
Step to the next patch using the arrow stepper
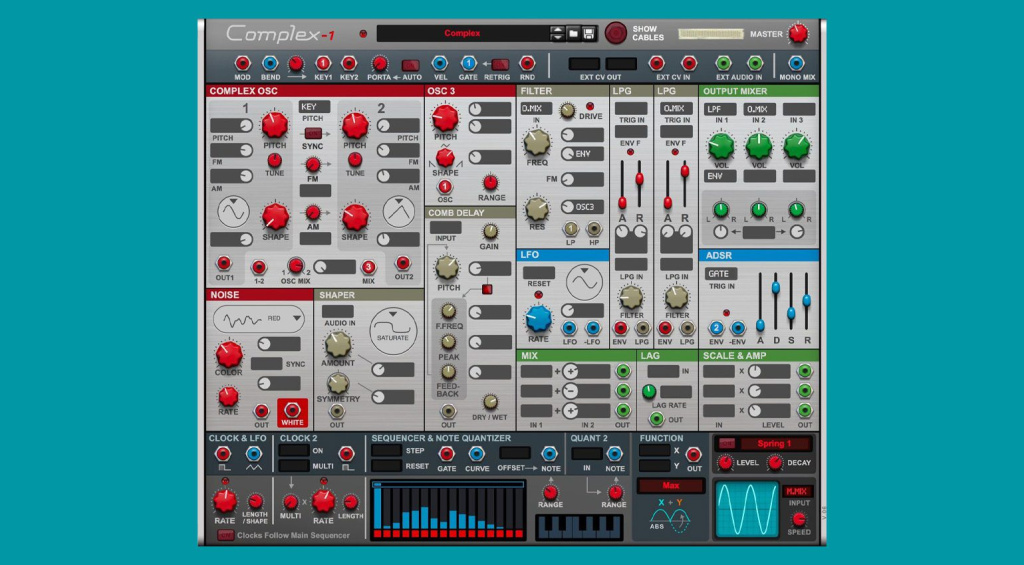click(557, 37)
